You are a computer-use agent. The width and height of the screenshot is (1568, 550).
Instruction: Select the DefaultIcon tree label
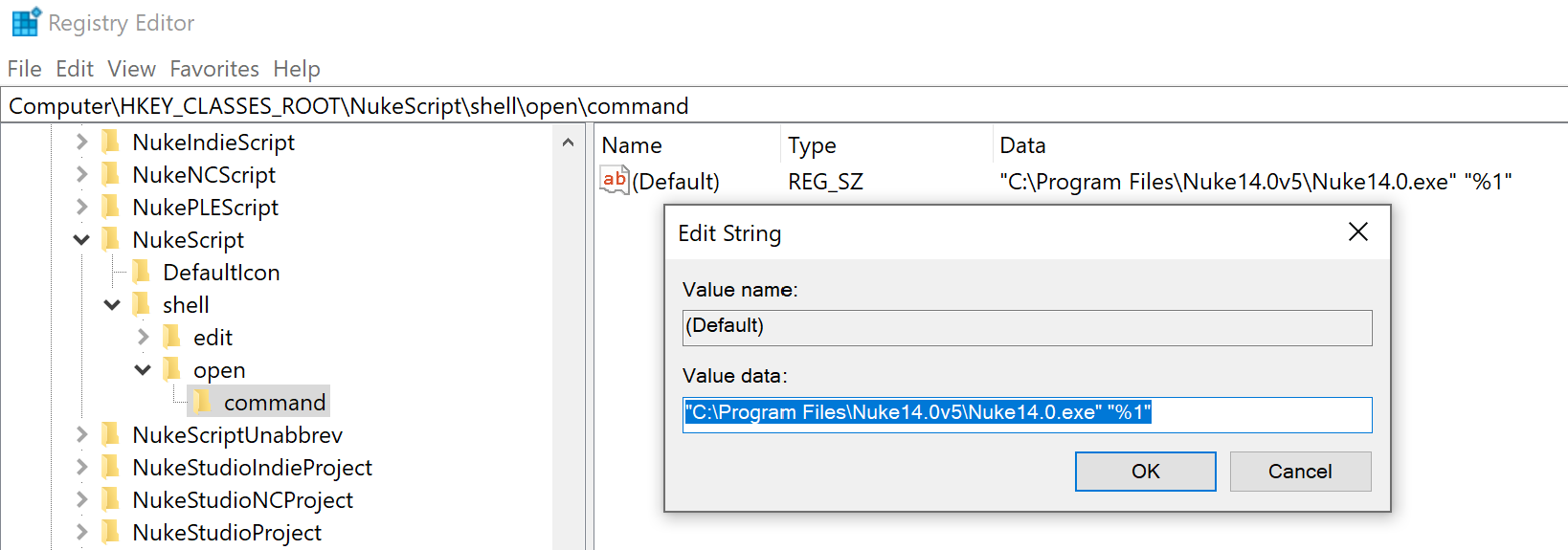pyautogui.click(x=221, y=272)
